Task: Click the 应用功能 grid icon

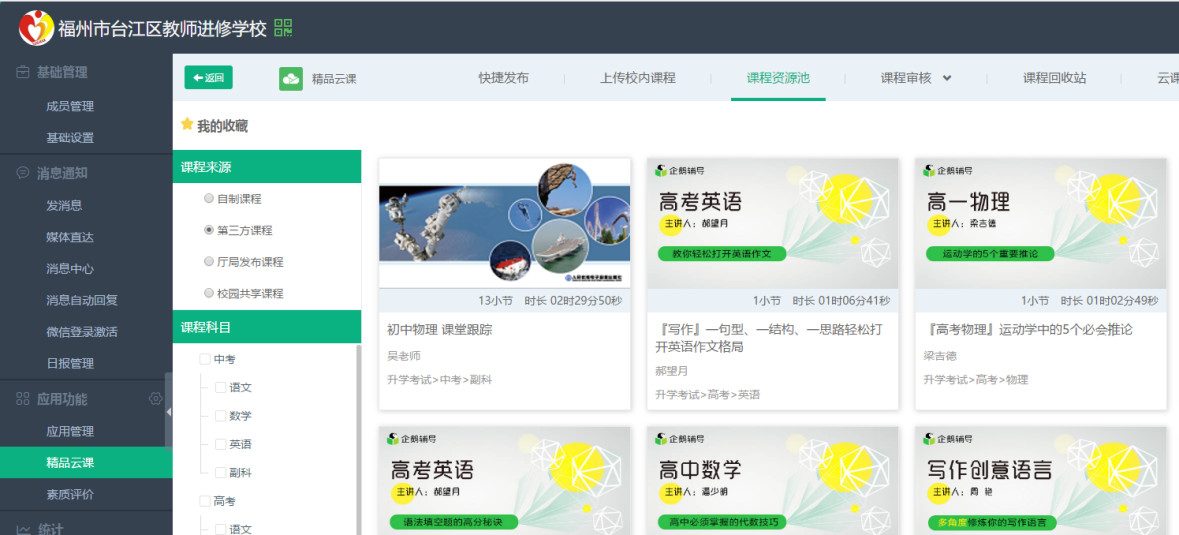Action: 23,399
